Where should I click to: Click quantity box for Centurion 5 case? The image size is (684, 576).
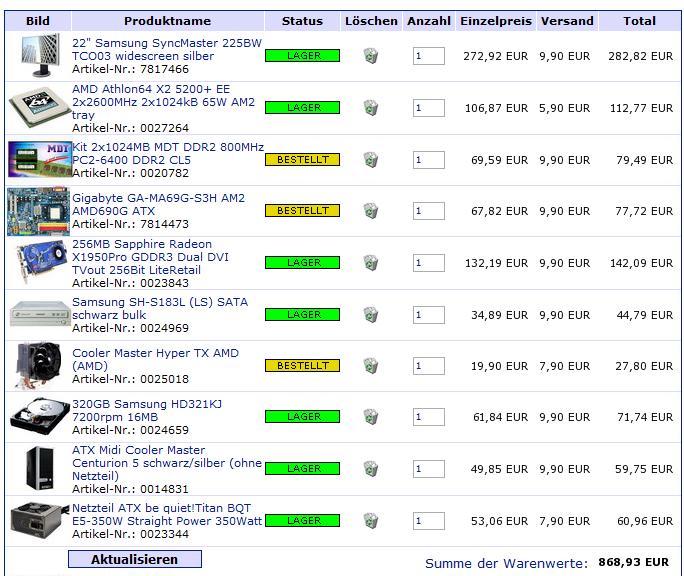tap(429, 469)
